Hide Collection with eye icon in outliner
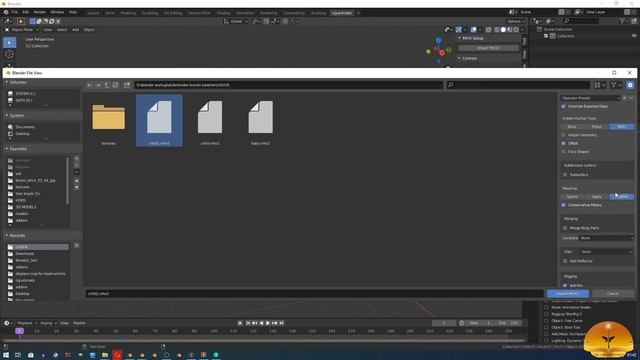 pos(634,36)
